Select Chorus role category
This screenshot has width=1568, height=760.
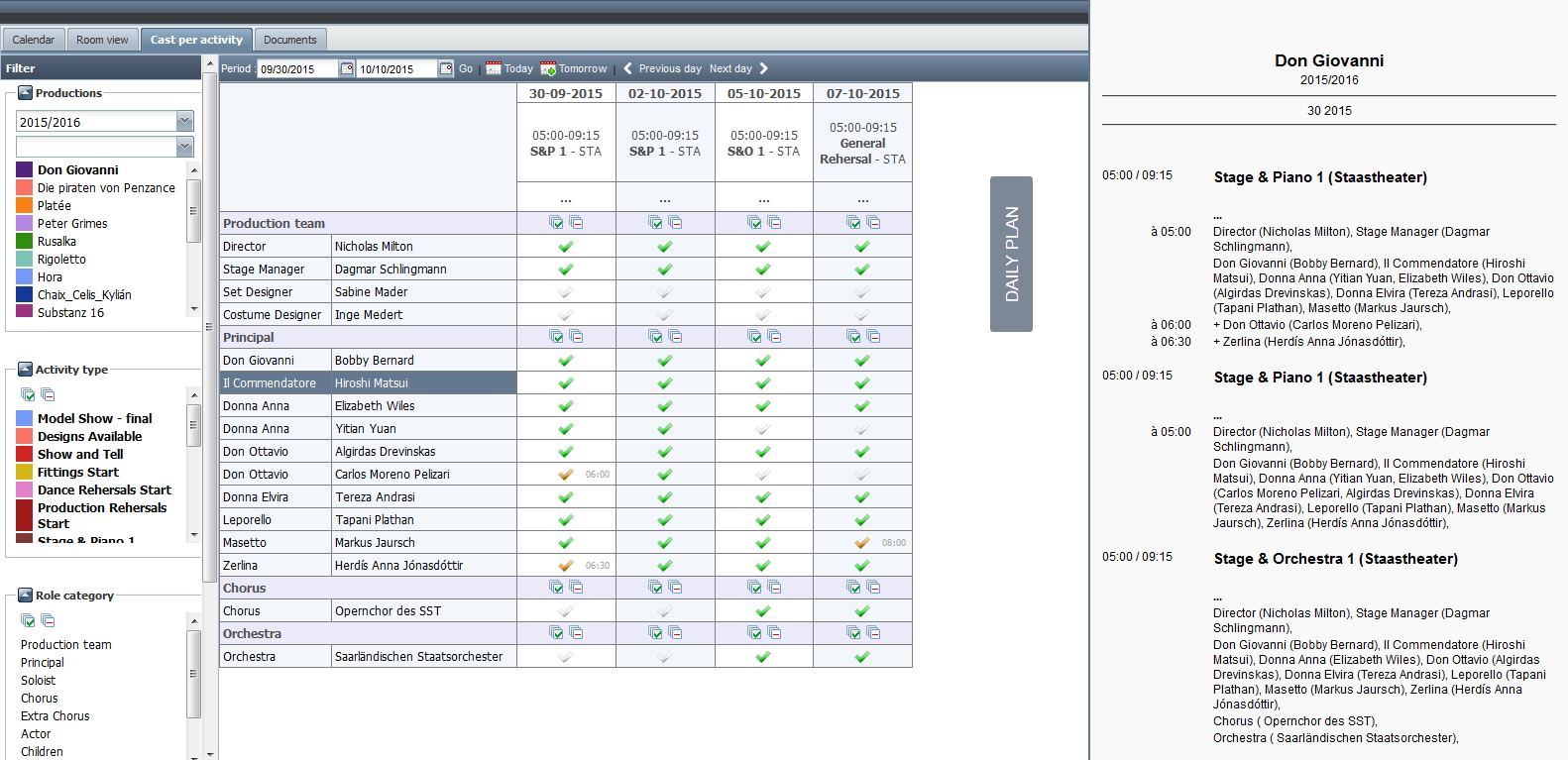[x=40, y=699]
